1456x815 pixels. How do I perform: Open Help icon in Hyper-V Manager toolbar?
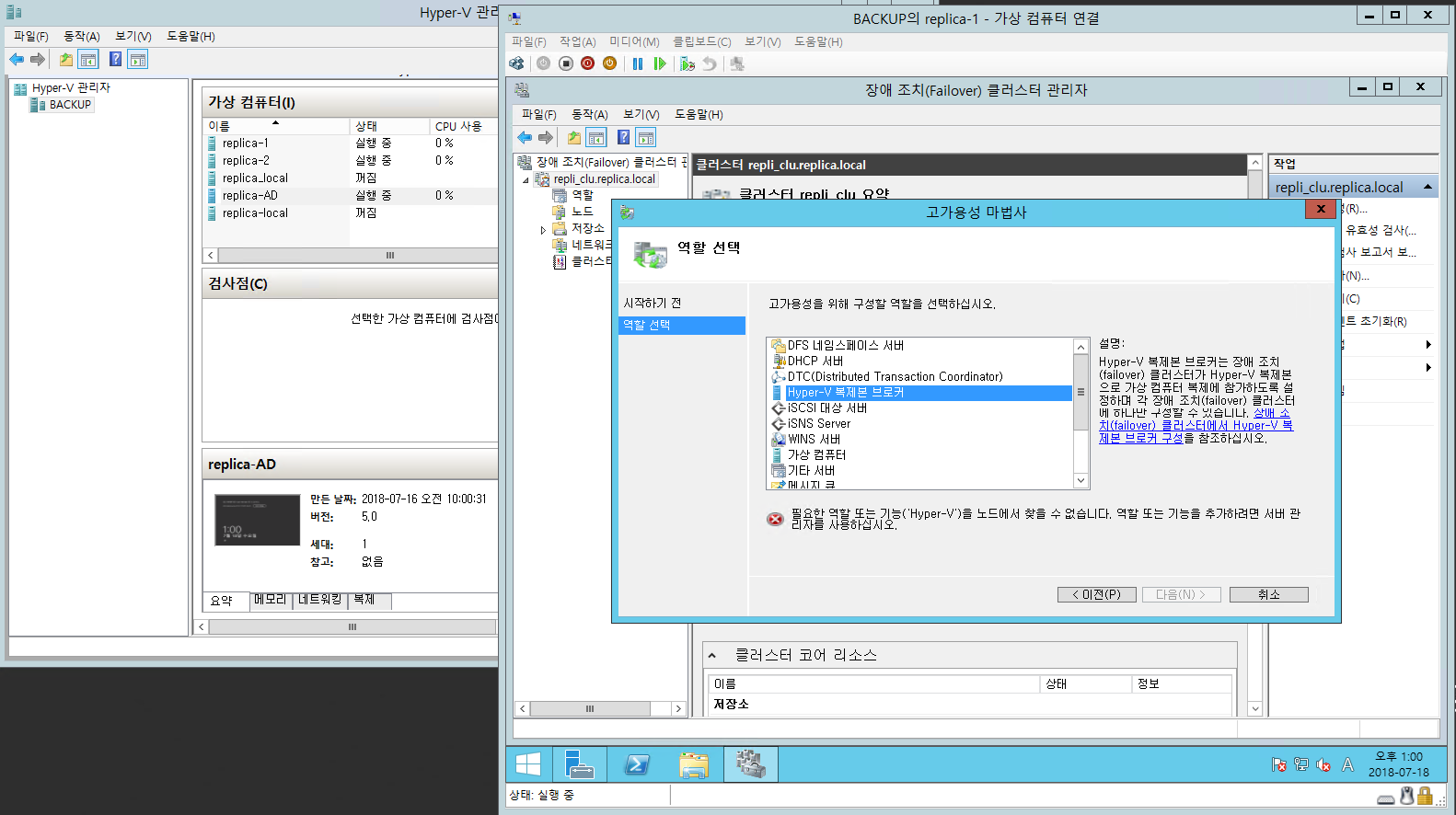pos(115,60)
